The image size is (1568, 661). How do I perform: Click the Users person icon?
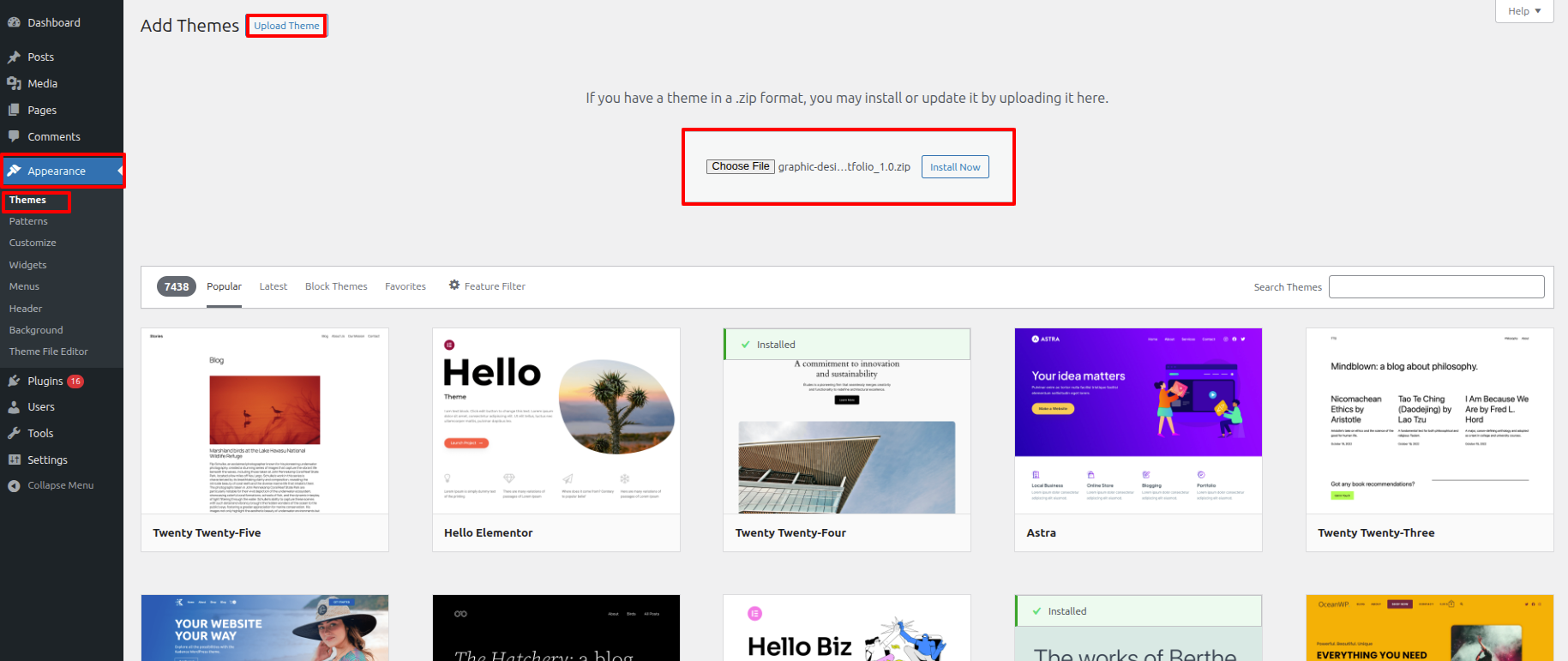pyautogui.click(x=14, y=407)
